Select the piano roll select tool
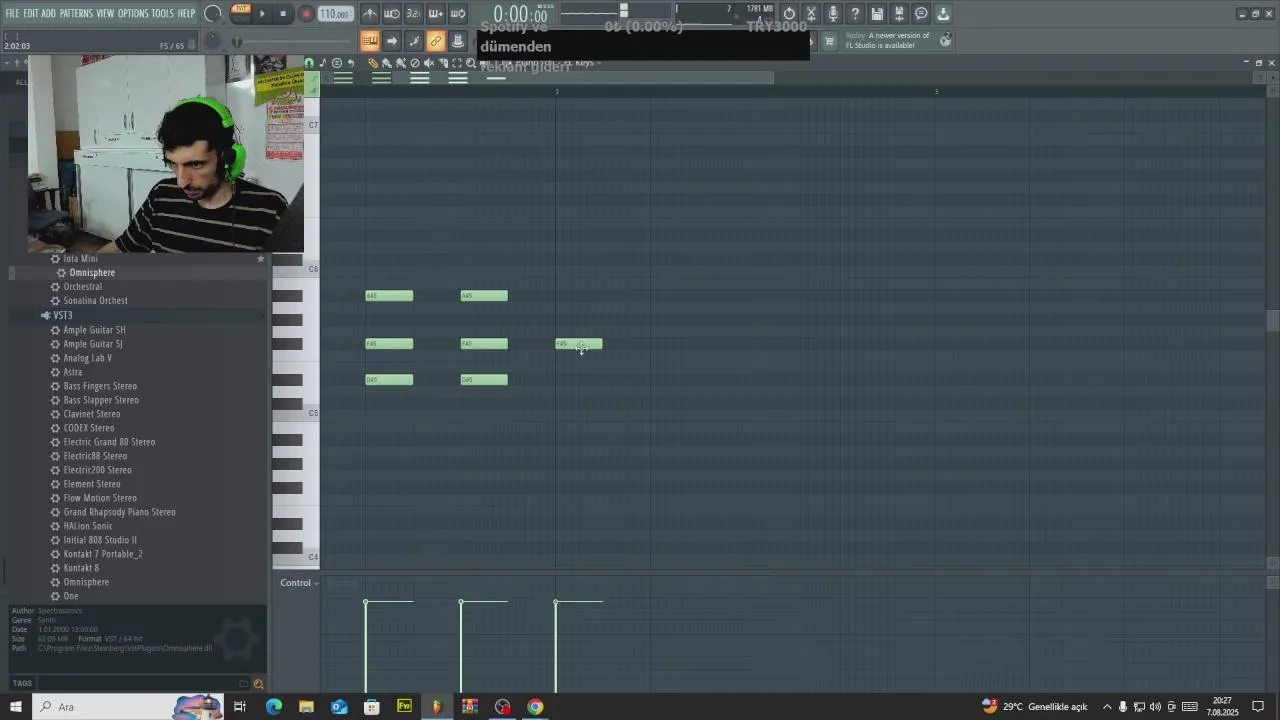The width and height of the screenshot is (1280, 720). [x=457, y=62]
